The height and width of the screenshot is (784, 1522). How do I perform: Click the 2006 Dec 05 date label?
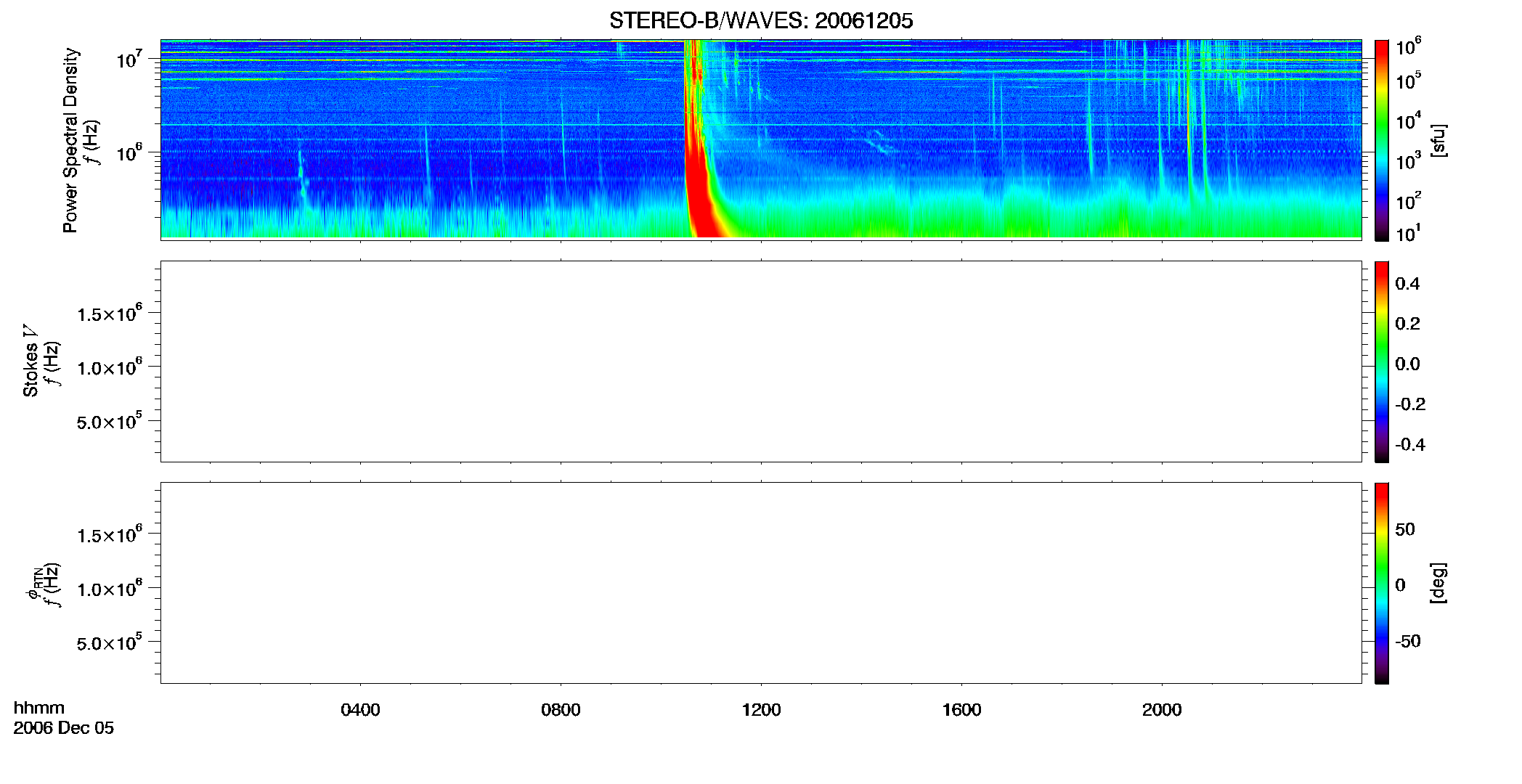[x=64, y=728]
